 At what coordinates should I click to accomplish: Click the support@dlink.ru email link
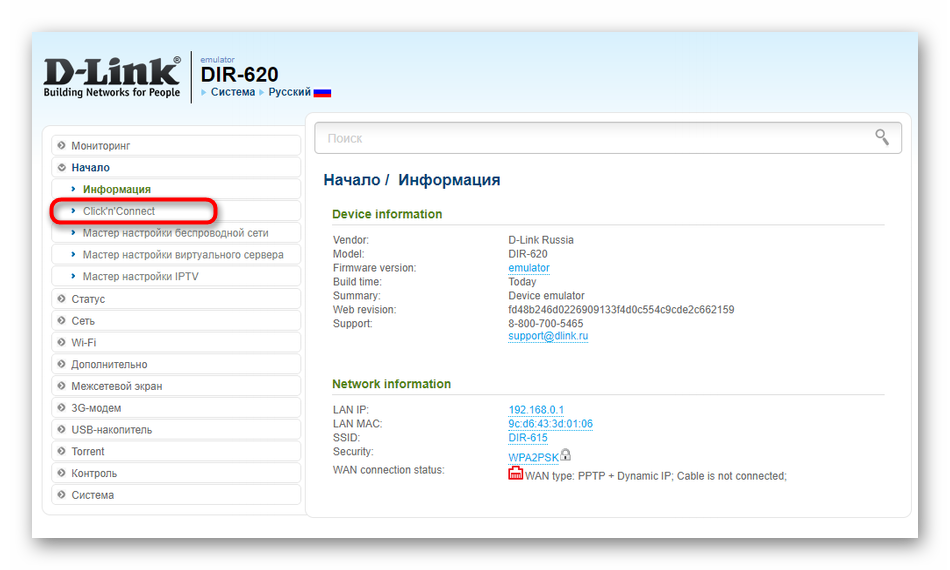coord(547,337)
